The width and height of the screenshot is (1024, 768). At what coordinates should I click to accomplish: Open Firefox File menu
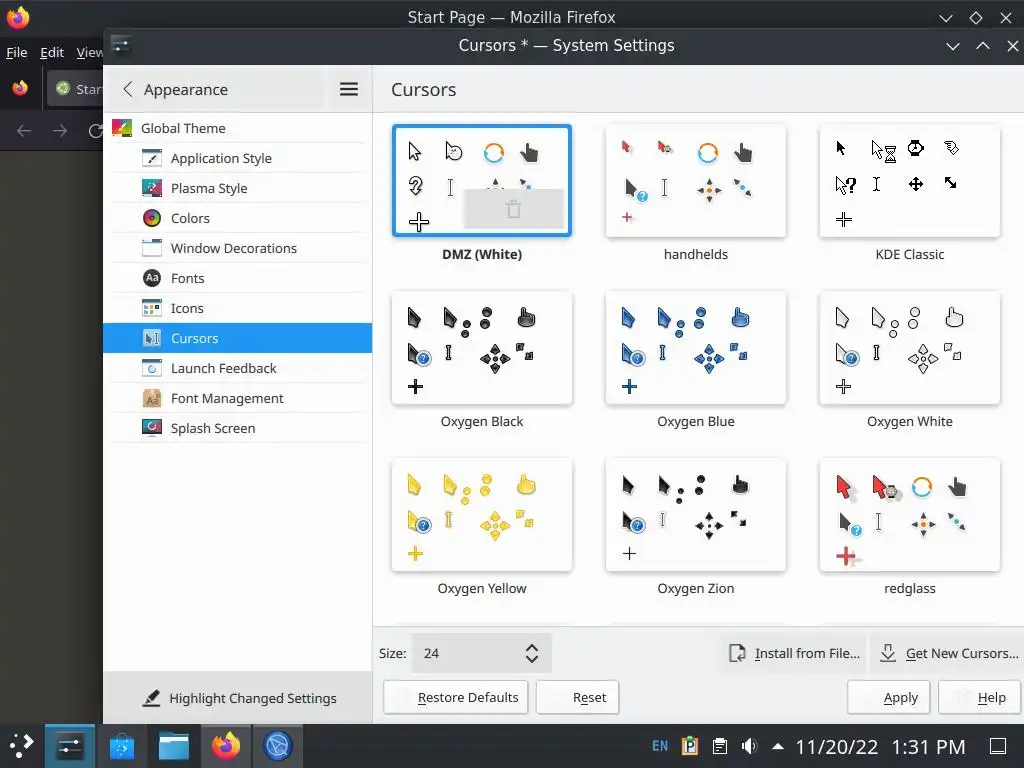16,52
